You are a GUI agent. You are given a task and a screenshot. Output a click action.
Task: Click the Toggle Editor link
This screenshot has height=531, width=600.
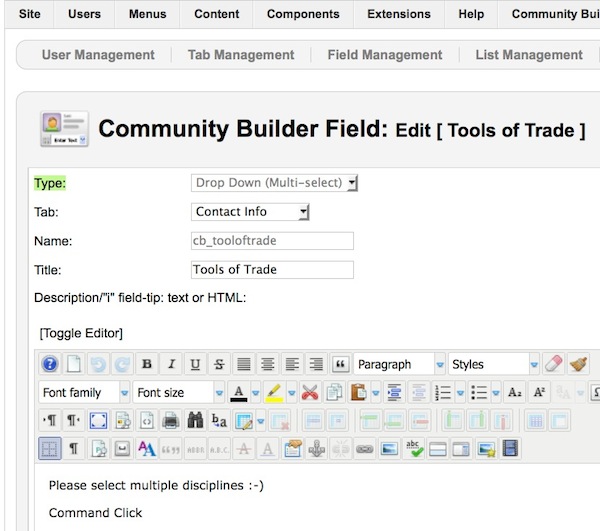coord(81,333)
